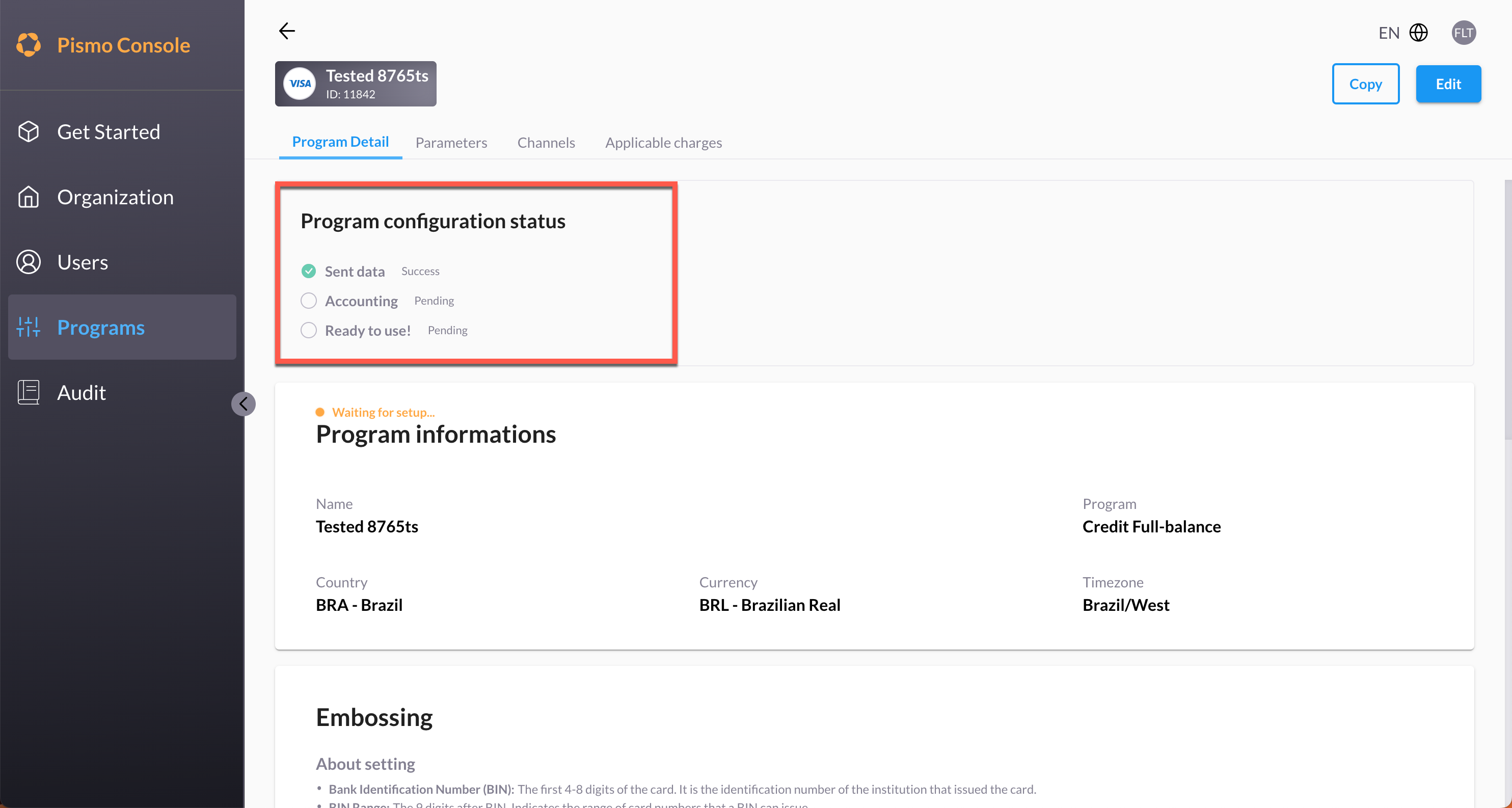Click the Users profile icon
1512x808 pixels.
tap(28, 262)
